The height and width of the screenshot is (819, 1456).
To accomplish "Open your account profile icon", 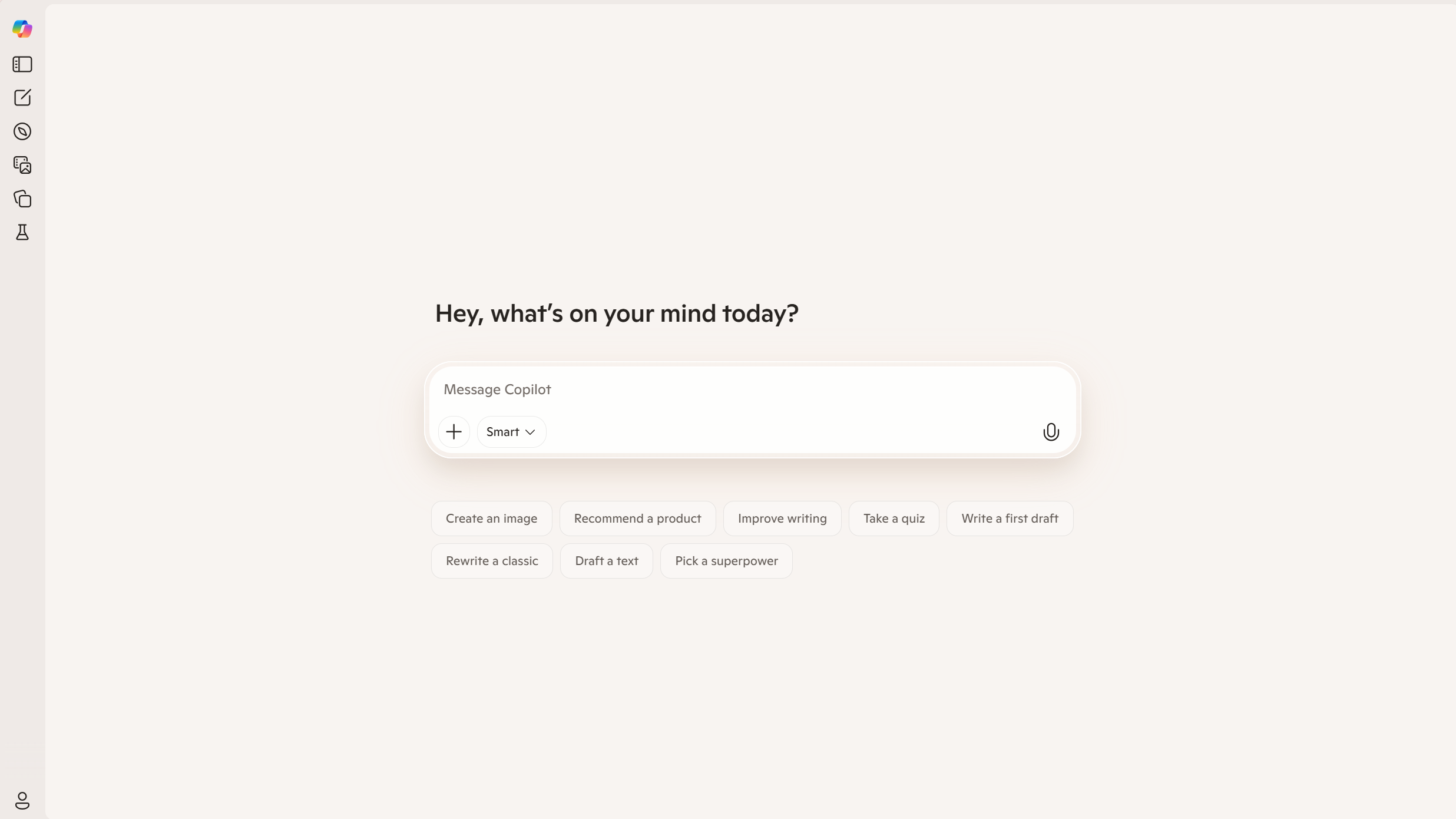I will pos(22,800).
